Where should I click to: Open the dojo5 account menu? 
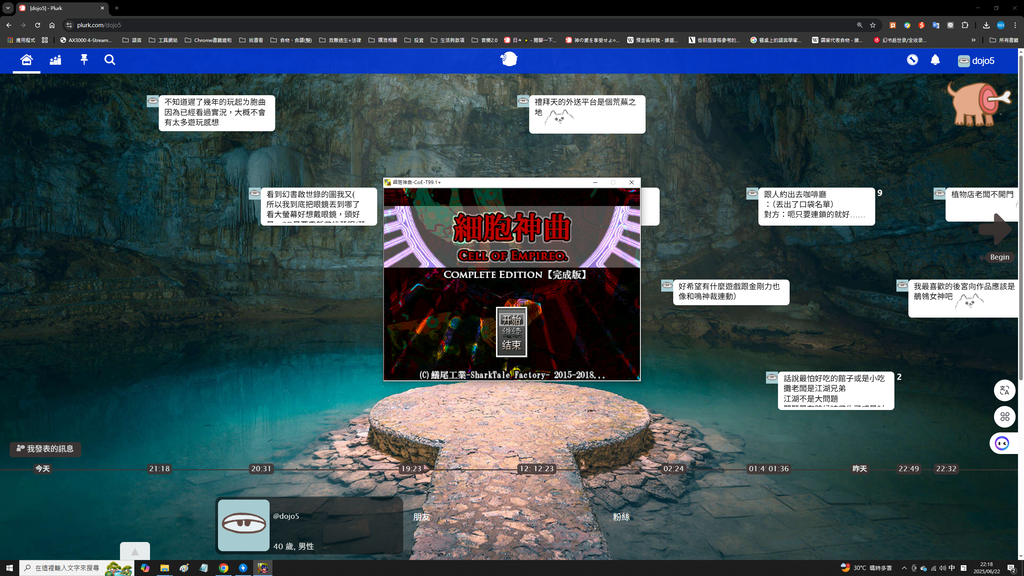(976, 61)
